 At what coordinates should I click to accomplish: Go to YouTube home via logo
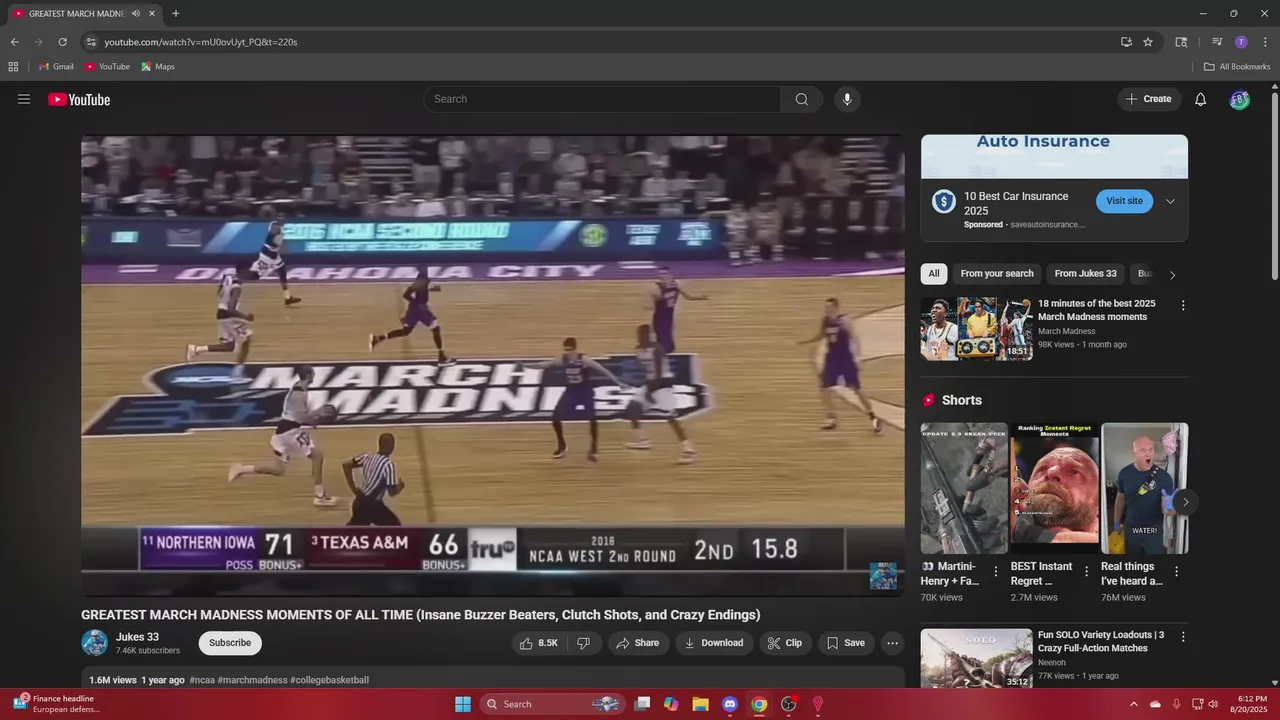point(79,99)
